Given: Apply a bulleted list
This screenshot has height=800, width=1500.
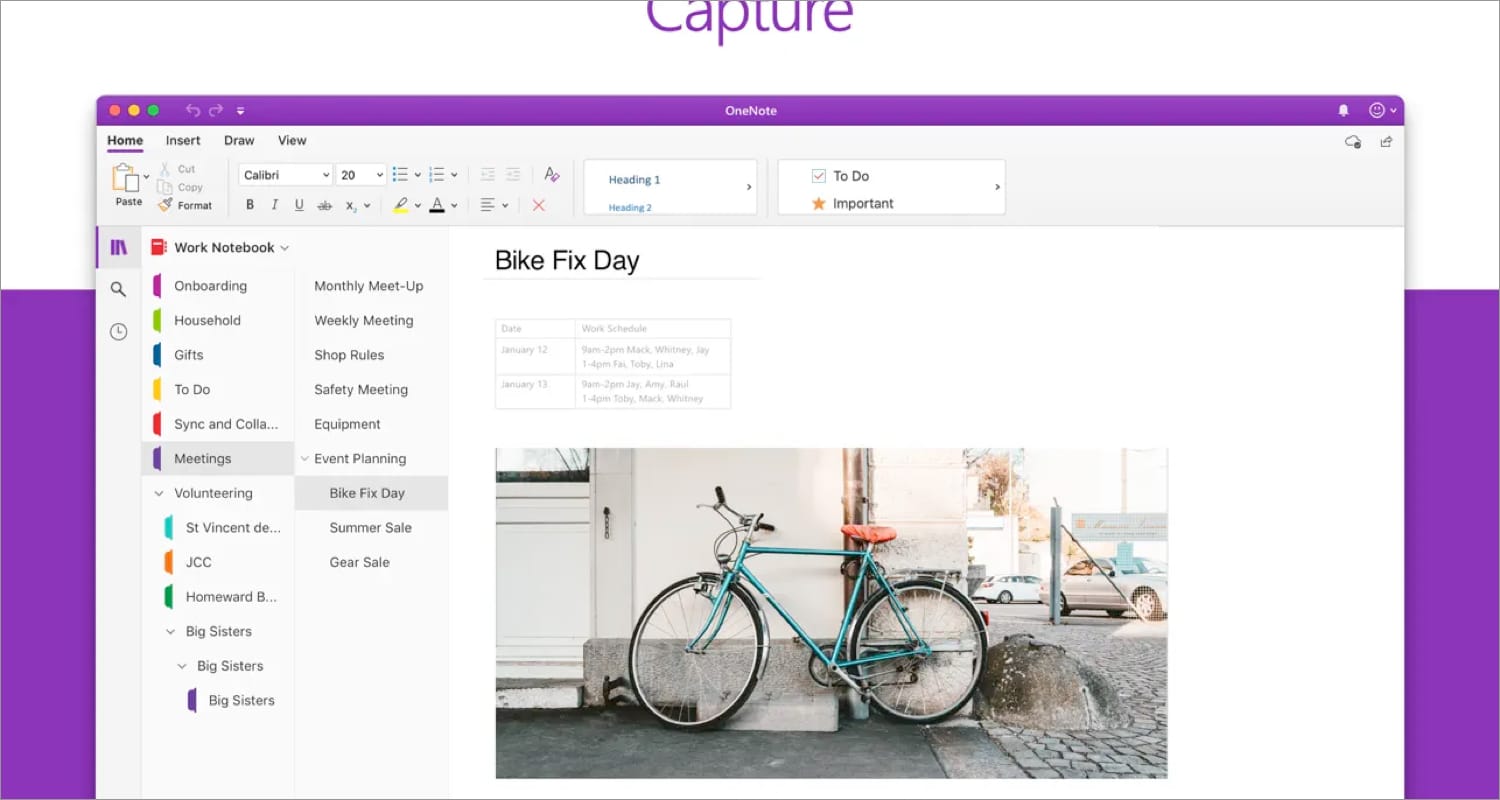Looking at the screenshot, I should pyautogui.click(x=400, y=175).
